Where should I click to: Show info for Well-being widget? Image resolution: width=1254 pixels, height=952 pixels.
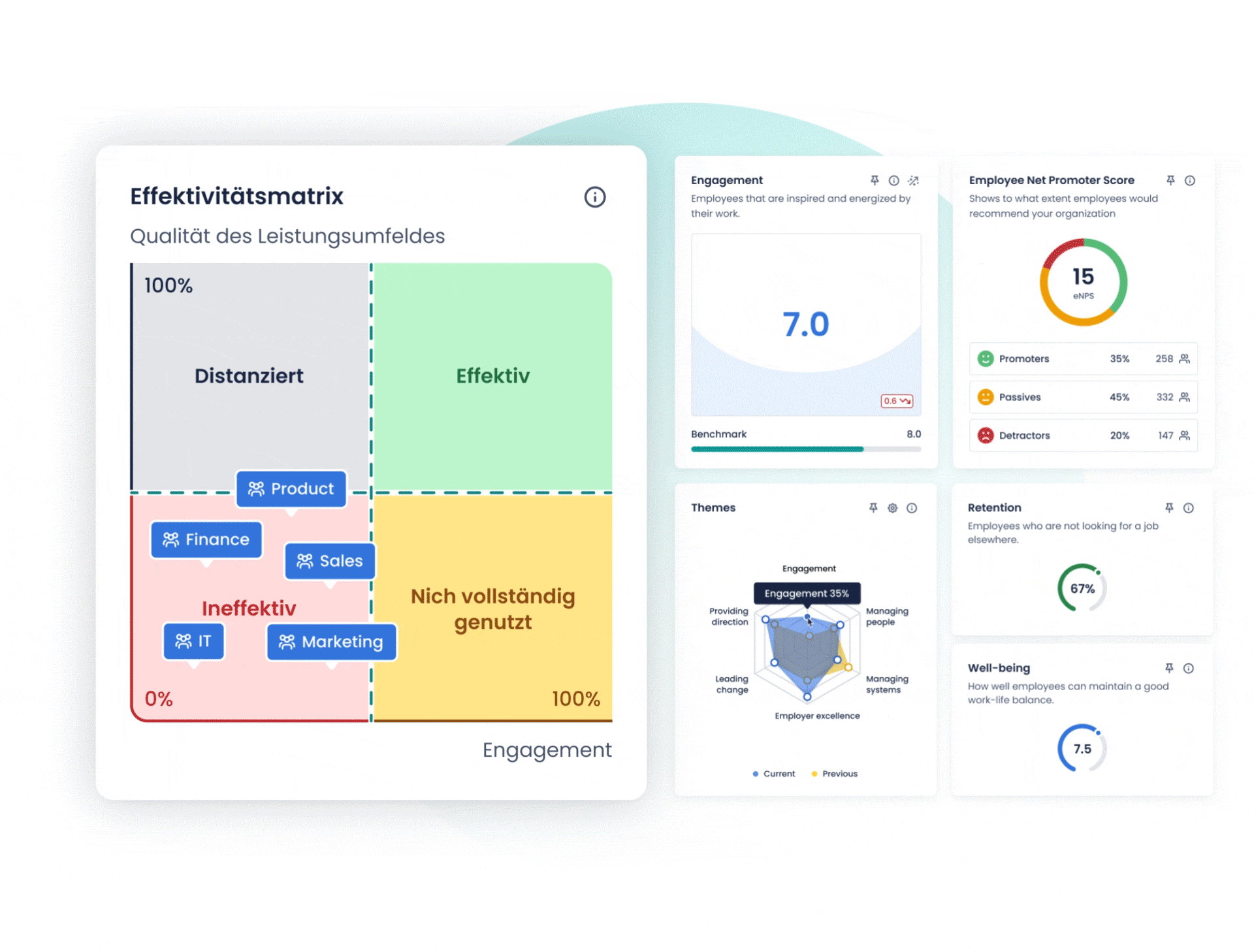pyautogui.click(x=1188, y=668)
